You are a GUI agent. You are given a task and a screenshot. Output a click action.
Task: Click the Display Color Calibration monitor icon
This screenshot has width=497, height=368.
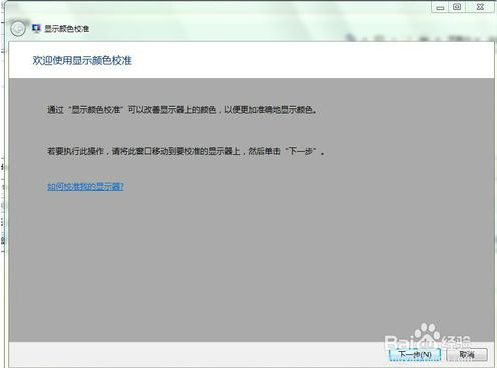pyautogui.click(x=36, y=28)
